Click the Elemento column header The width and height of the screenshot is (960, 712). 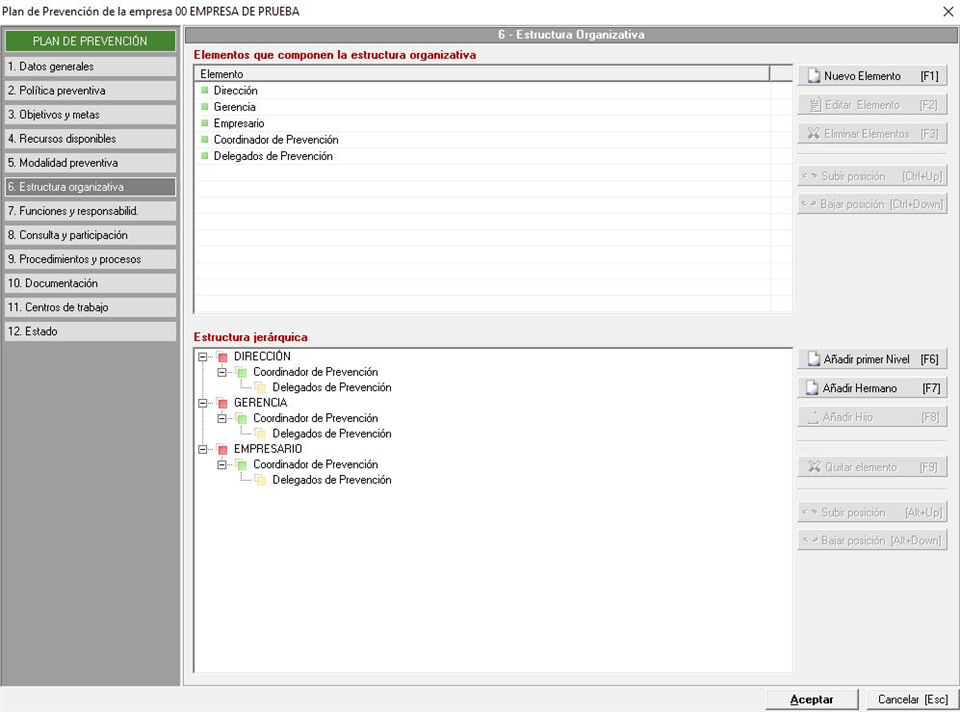482,74
